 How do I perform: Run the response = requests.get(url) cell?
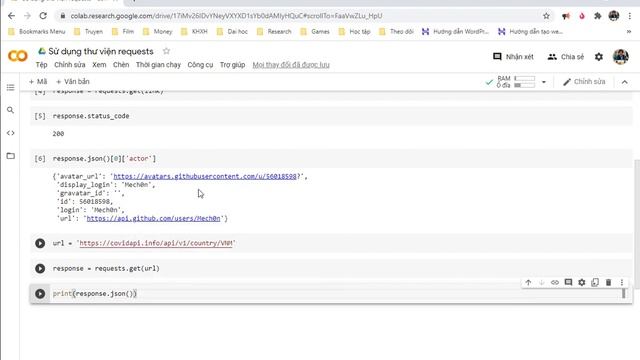pyautogui.click(x=40, y=269)
